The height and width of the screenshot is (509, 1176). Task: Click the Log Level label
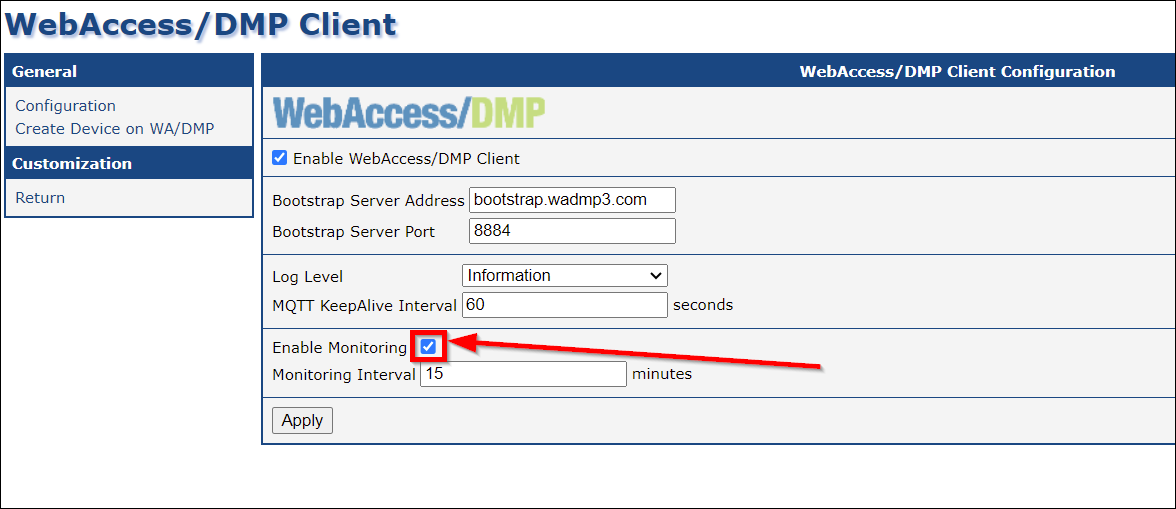pos(308,277)
